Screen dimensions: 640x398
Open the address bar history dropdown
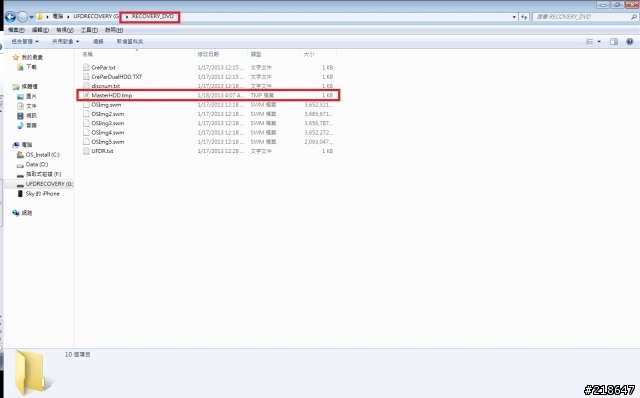tap(514, 17)
